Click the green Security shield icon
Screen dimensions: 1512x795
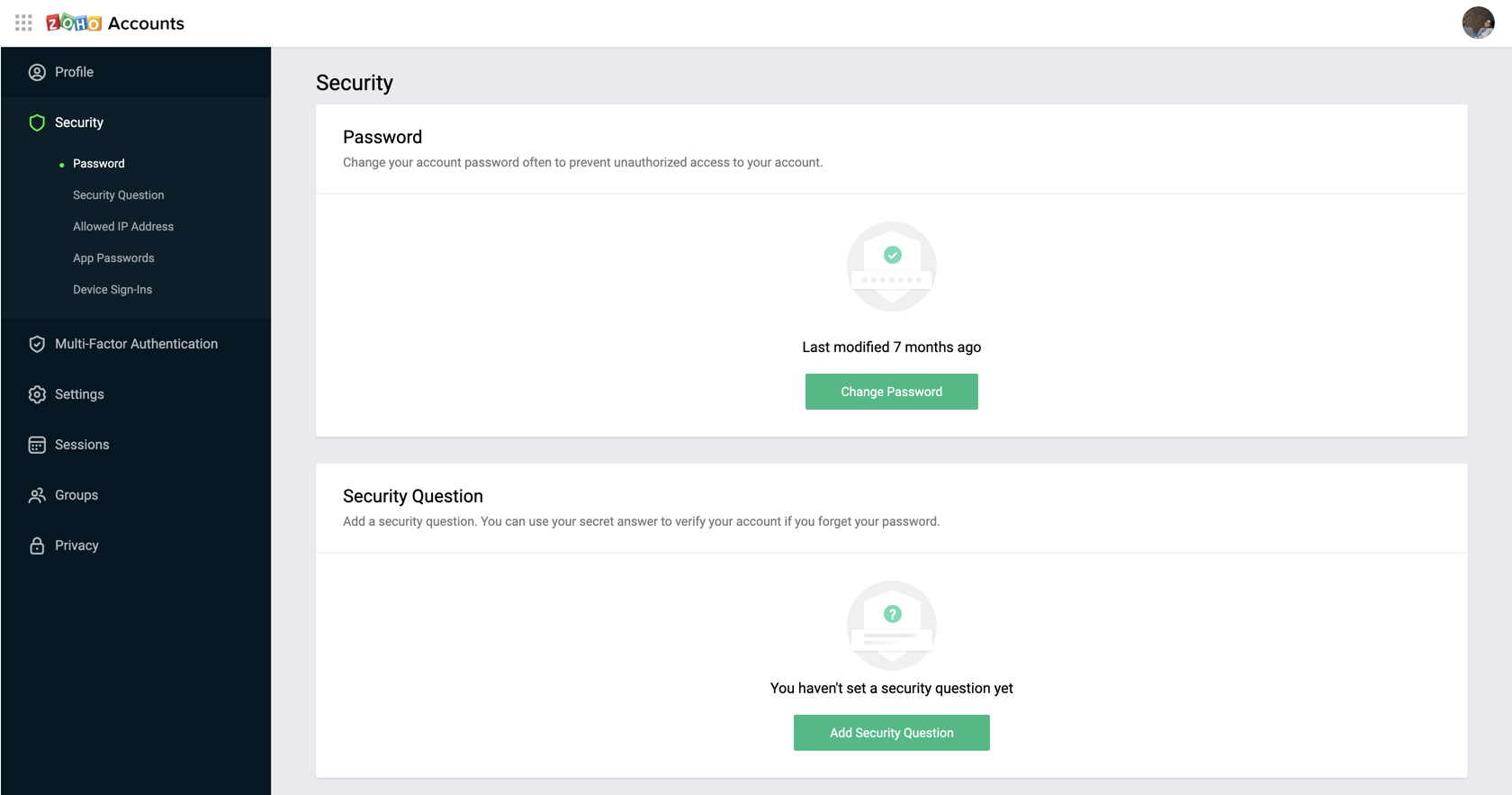click(x=37, y=122)
